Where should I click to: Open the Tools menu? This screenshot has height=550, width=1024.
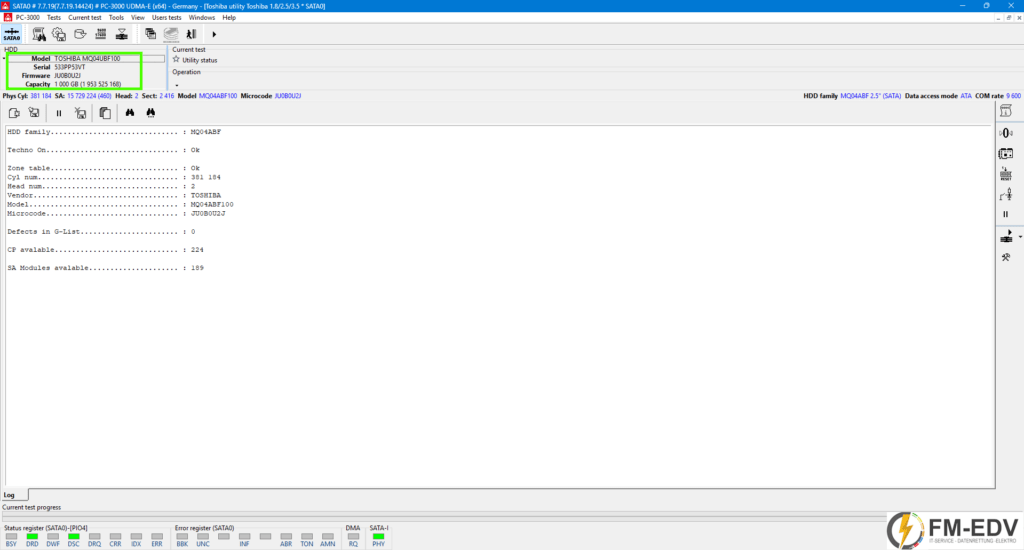[116, 18]
